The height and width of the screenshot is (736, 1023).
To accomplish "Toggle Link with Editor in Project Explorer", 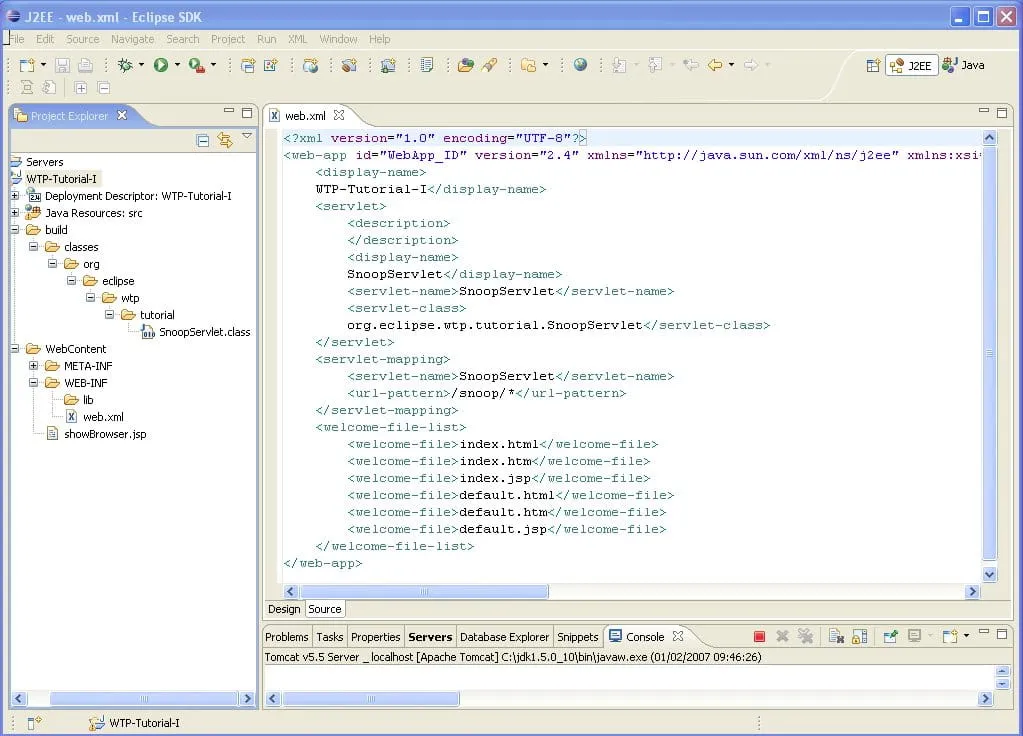I will point(225,140).
